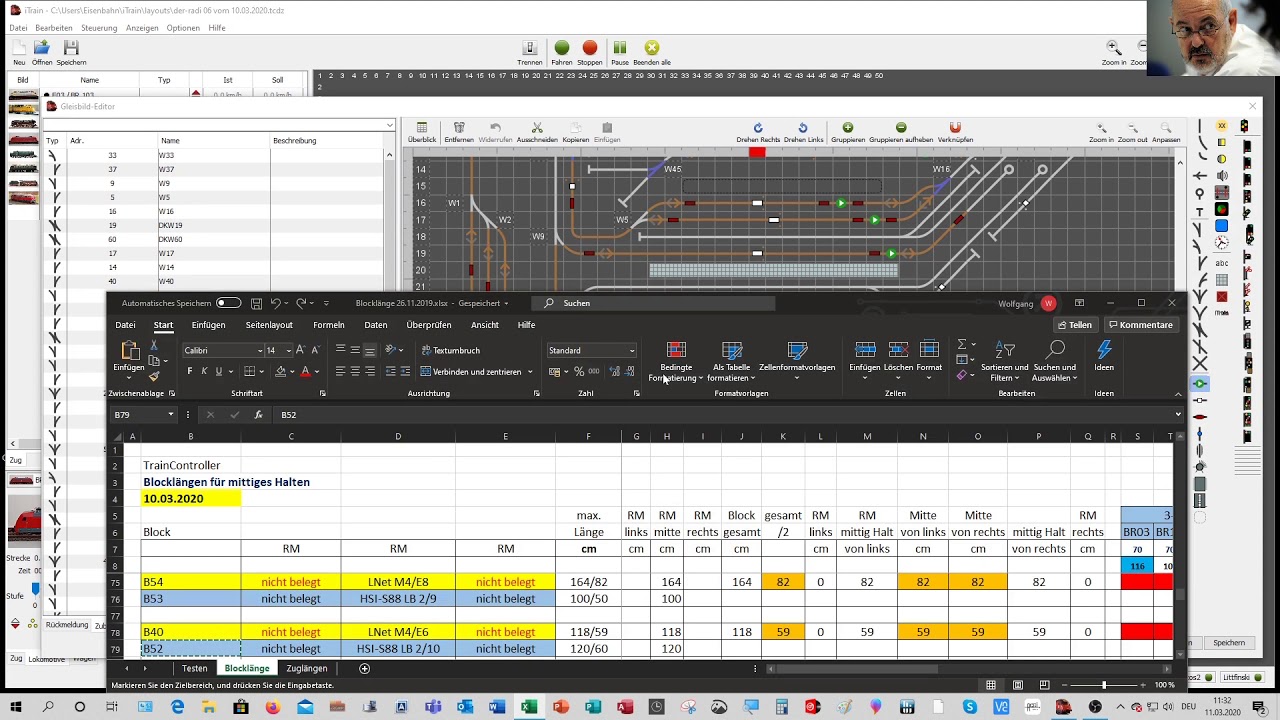Switch to the Testen sheet tab
Screen dimensions: 1280x720
pos(195,668)
